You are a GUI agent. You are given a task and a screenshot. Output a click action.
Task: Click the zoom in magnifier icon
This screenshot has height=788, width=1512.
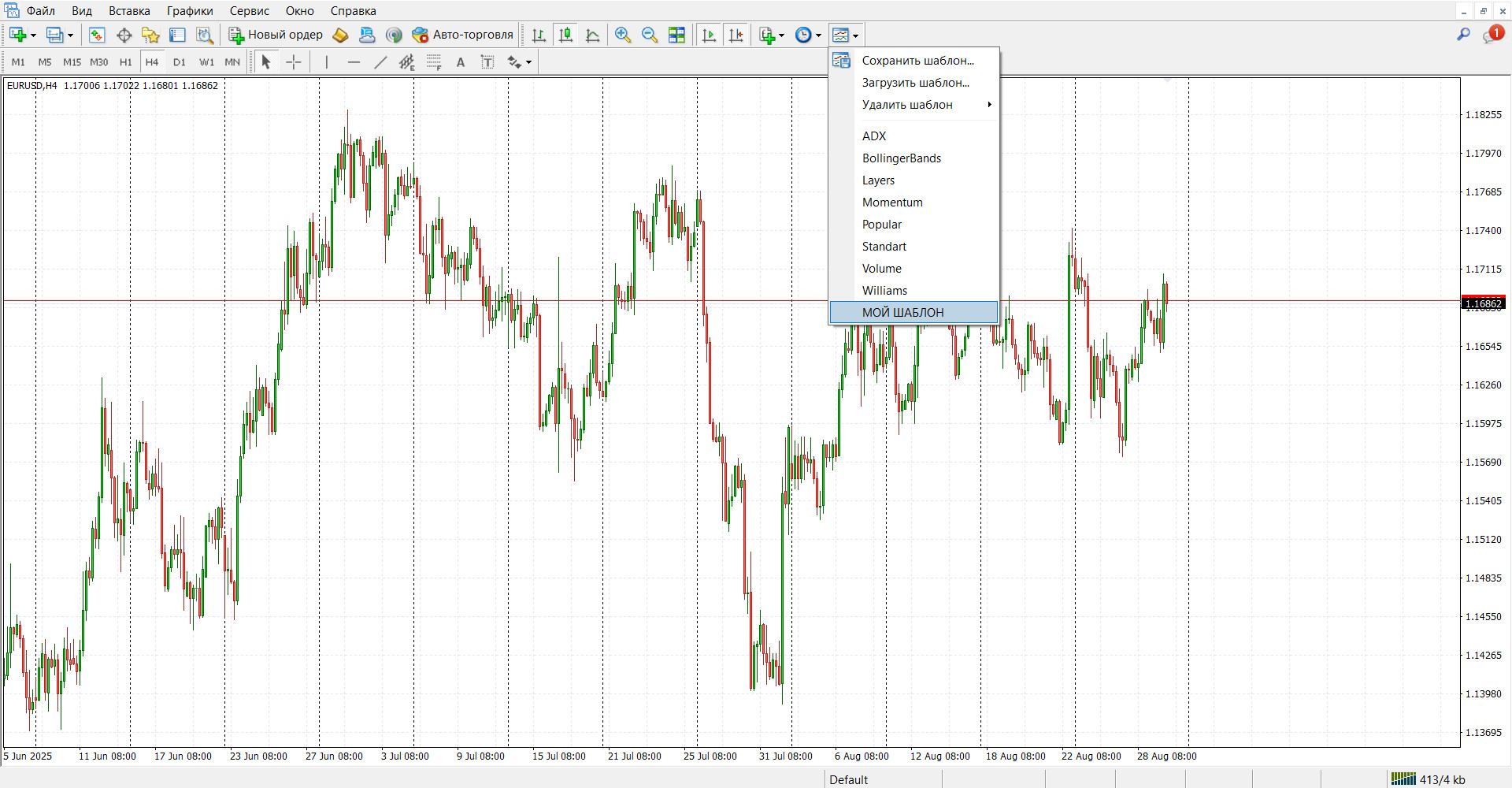tap(623, 35)
